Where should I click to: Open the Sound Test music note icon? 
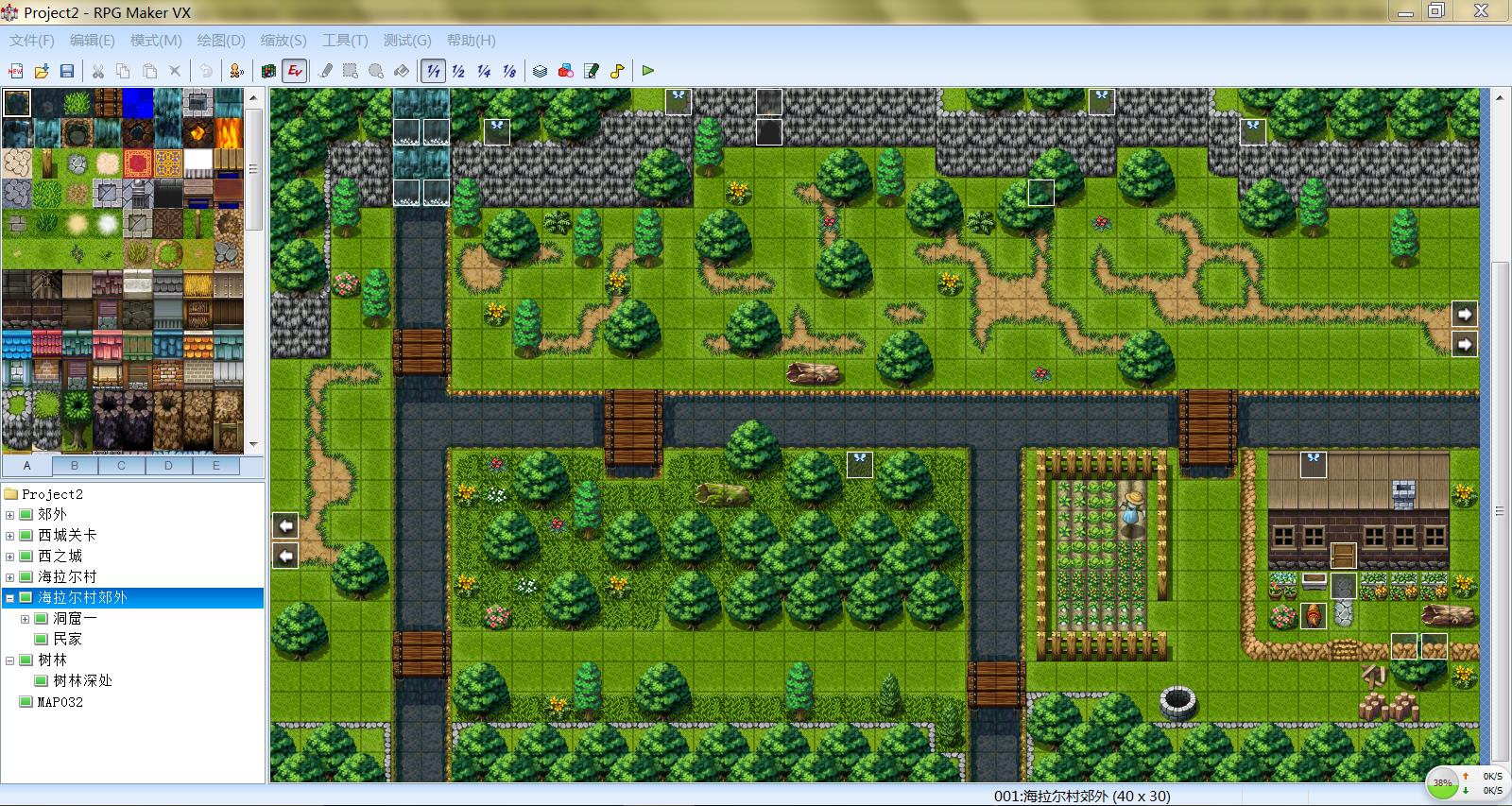point(617,71)
